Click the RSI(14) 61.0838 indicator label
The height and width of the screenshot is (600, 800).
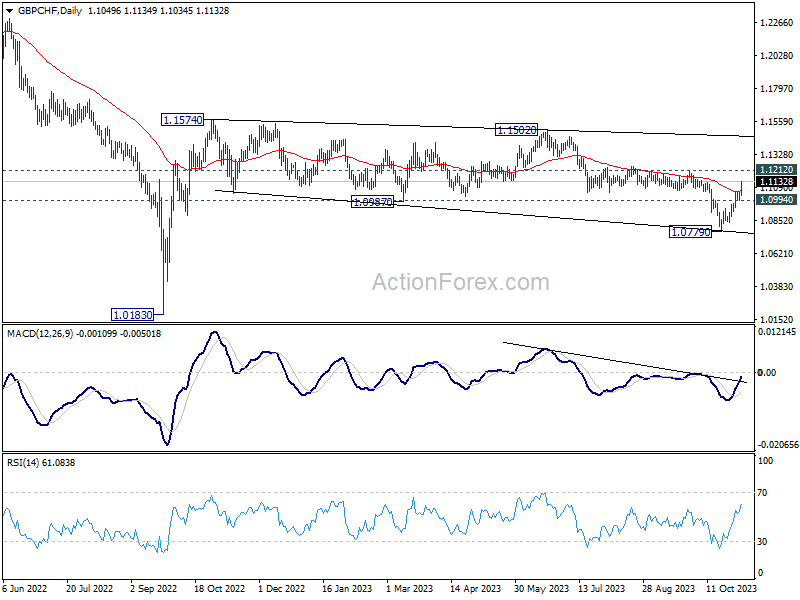[41, 463]
